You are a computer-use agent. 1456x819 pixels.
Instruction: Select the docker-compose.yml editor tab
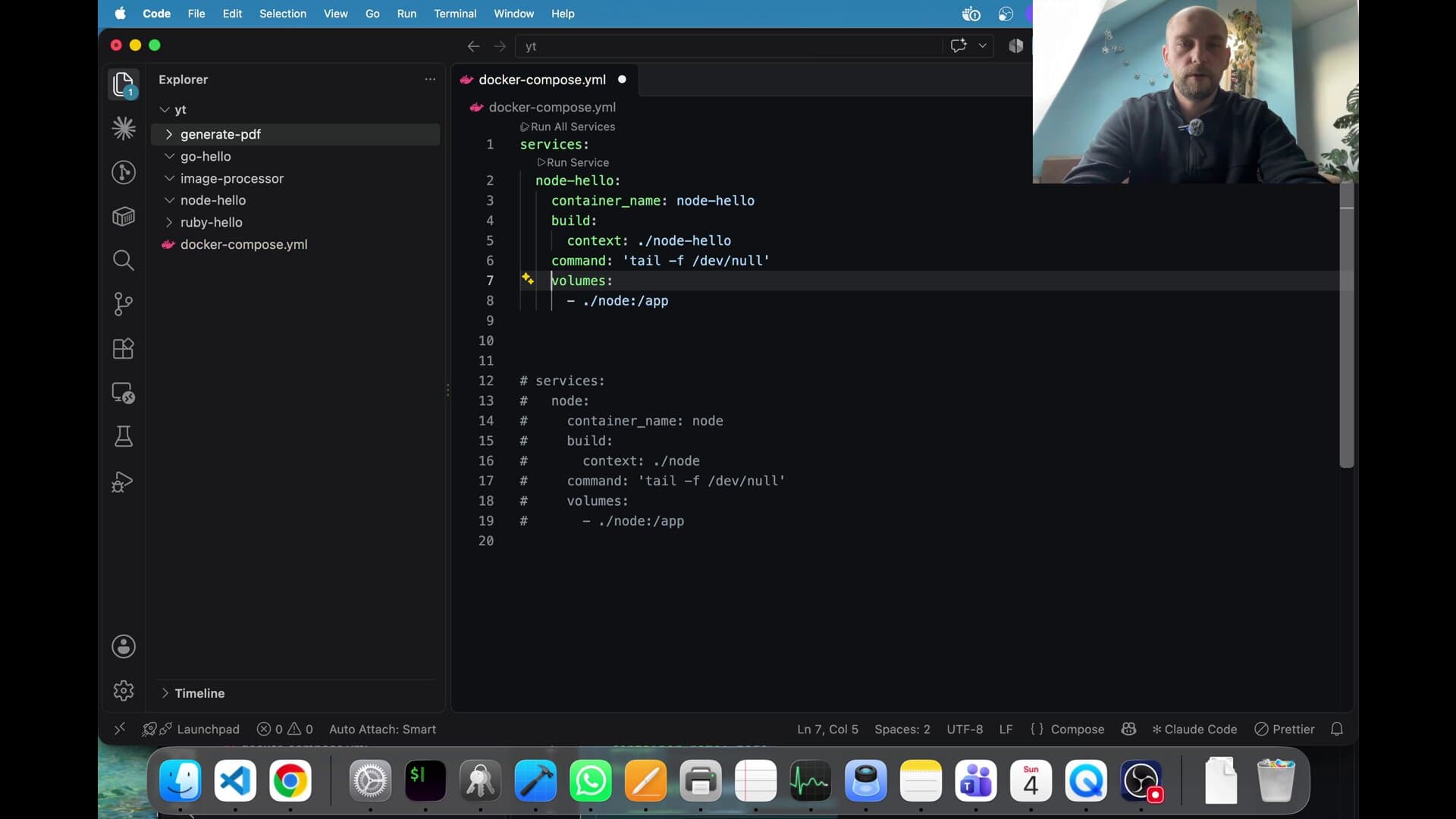point(544,80)
